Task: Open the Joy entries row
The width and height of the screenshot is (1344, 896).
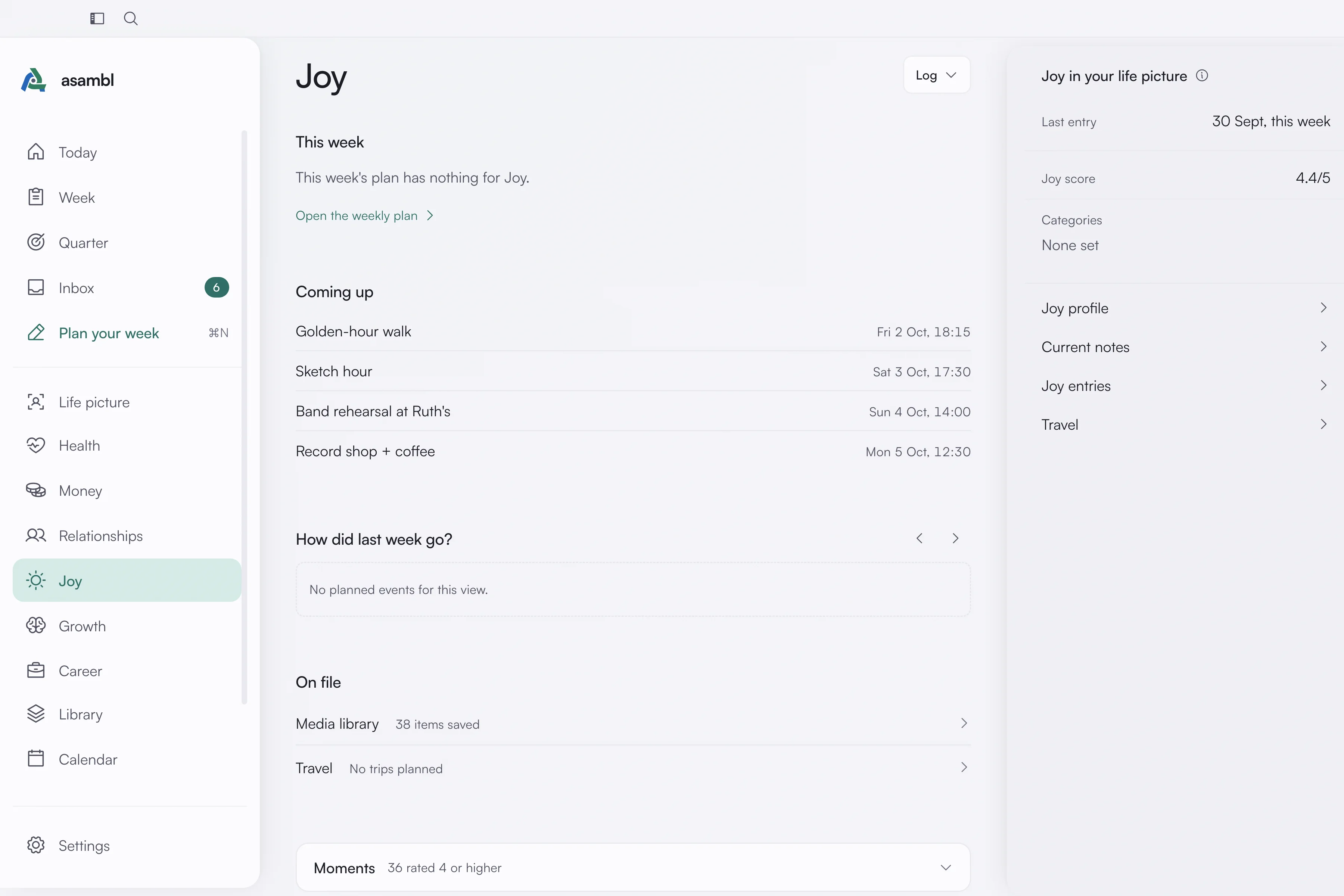Action: pyautogui.click(x=1184, y=386)
